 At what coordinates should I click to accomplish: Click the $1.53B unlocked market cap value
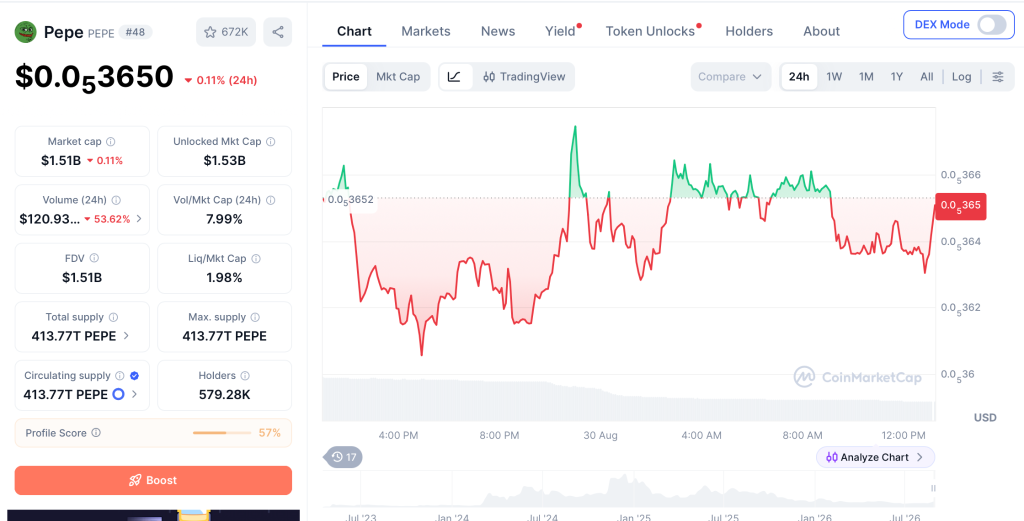click(x=225, y=161)
